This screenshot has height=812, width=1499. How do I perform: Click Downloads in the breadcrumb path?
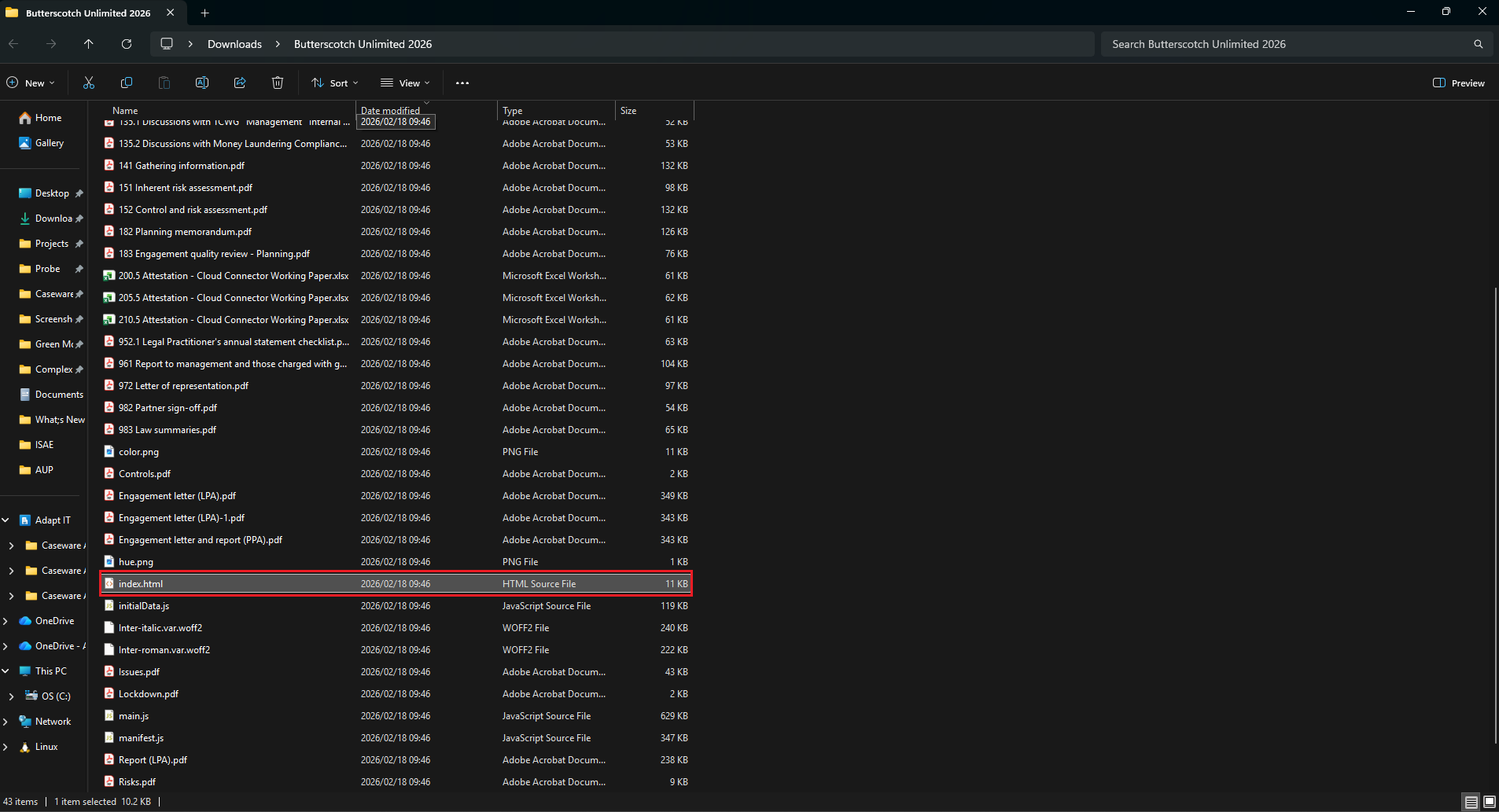pos(234,44)
